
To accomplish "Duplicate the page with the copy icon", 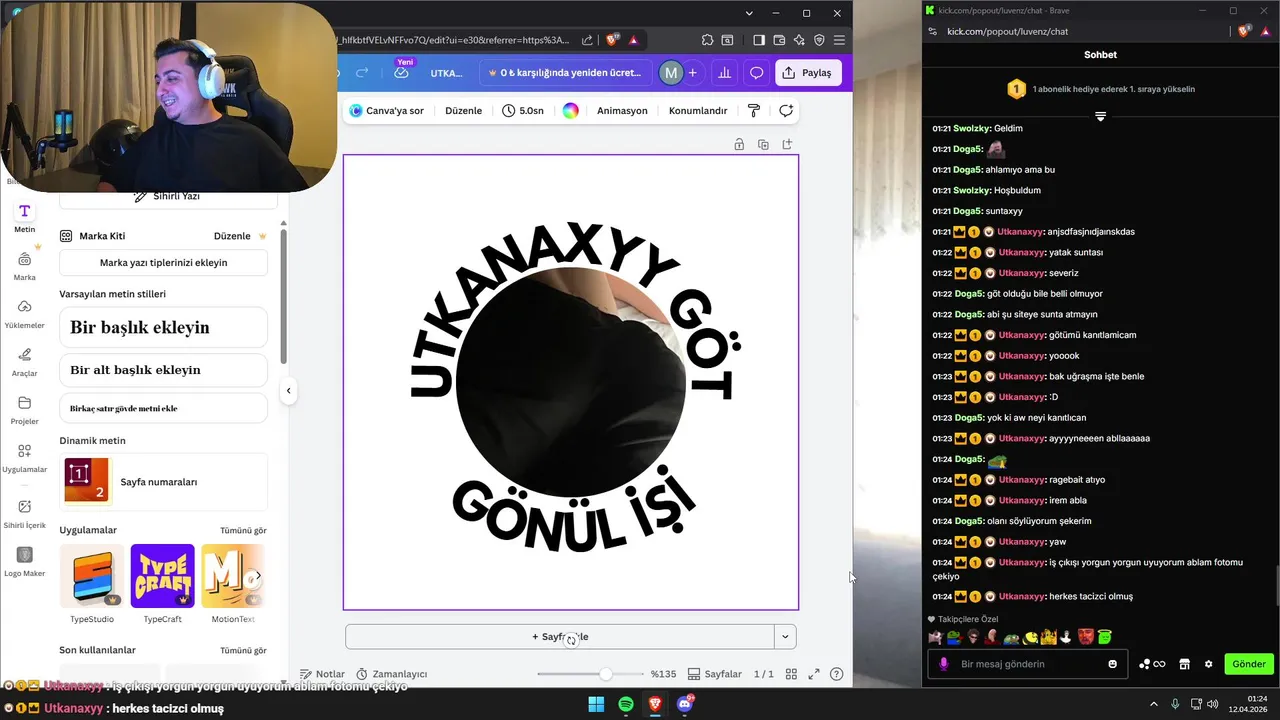I will pos(763,145).
